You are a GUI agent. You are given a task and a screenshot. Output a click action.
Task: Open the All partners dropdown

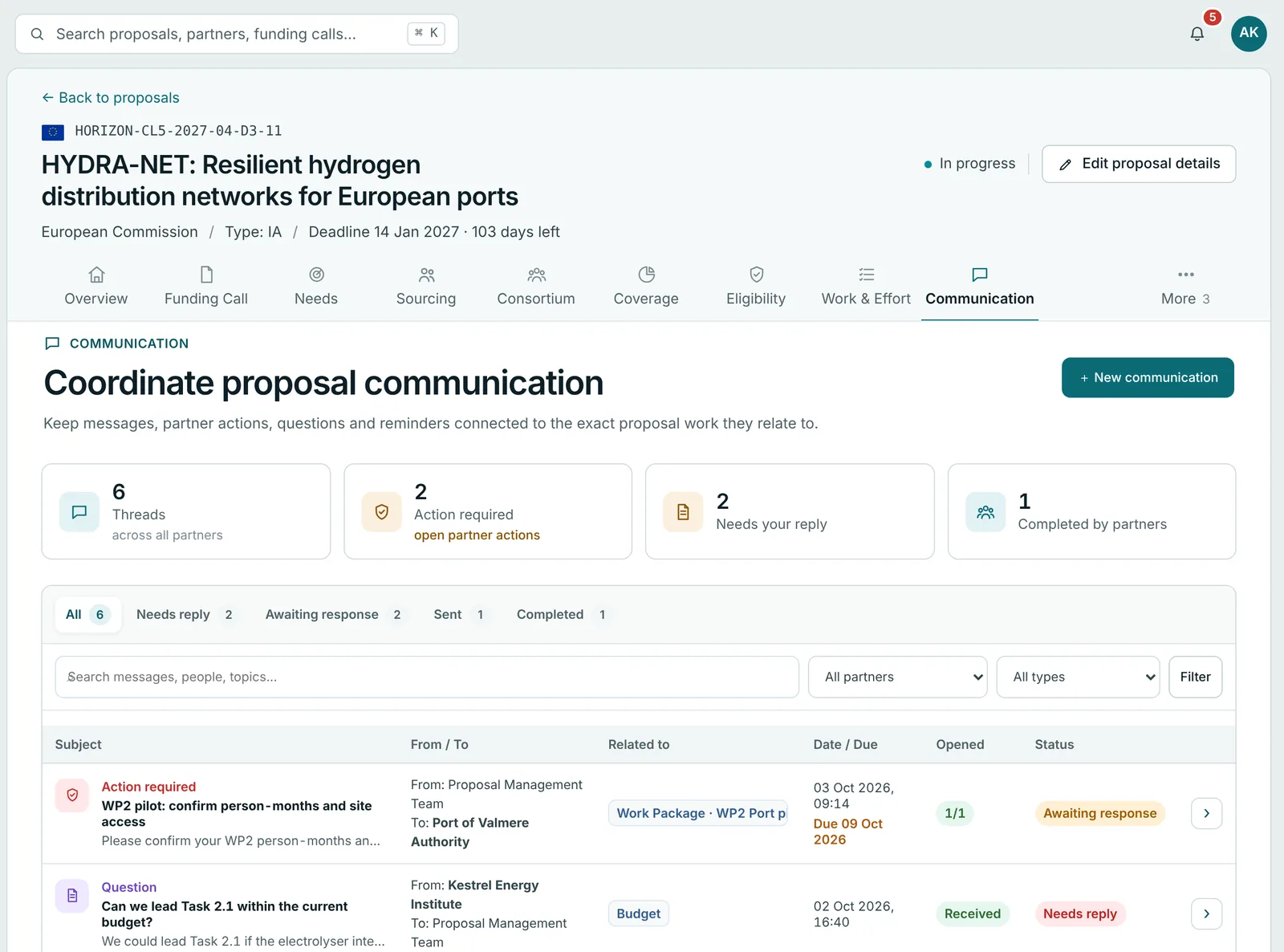point(897,677)
